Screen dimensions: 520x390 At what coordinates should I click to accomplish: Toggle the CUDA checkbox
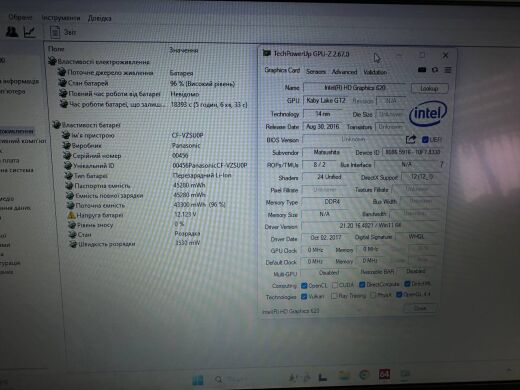[x=335, y=285]
